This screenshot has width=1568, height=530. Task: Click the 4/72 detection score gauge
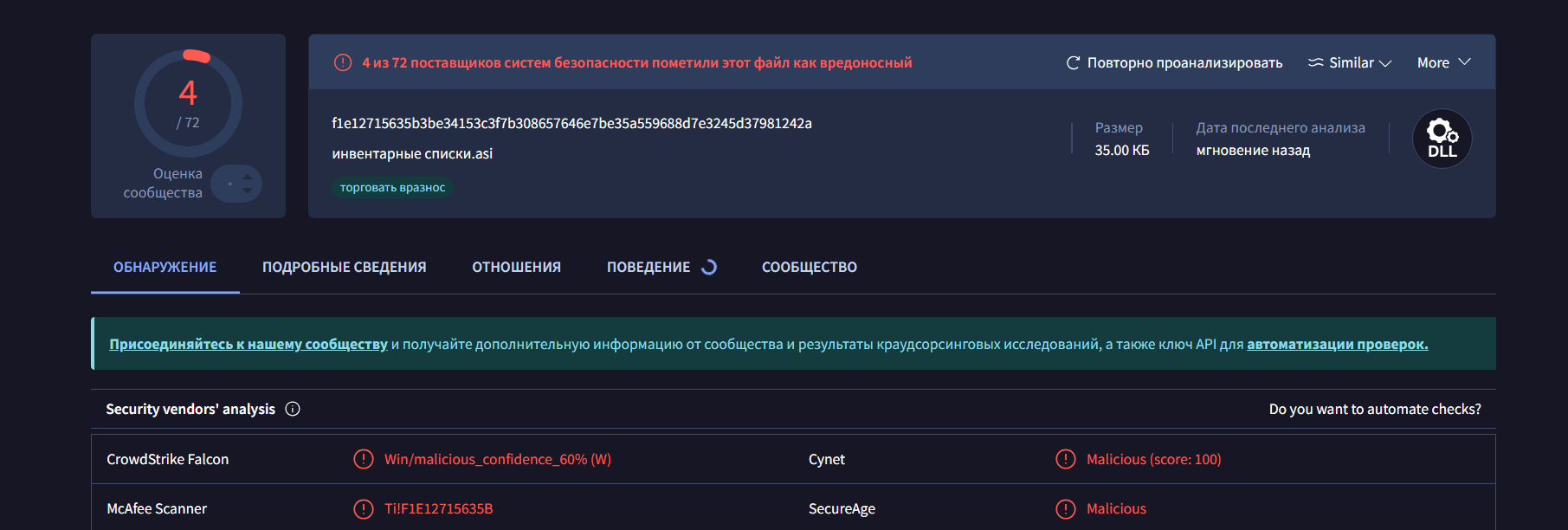[188, 103]
